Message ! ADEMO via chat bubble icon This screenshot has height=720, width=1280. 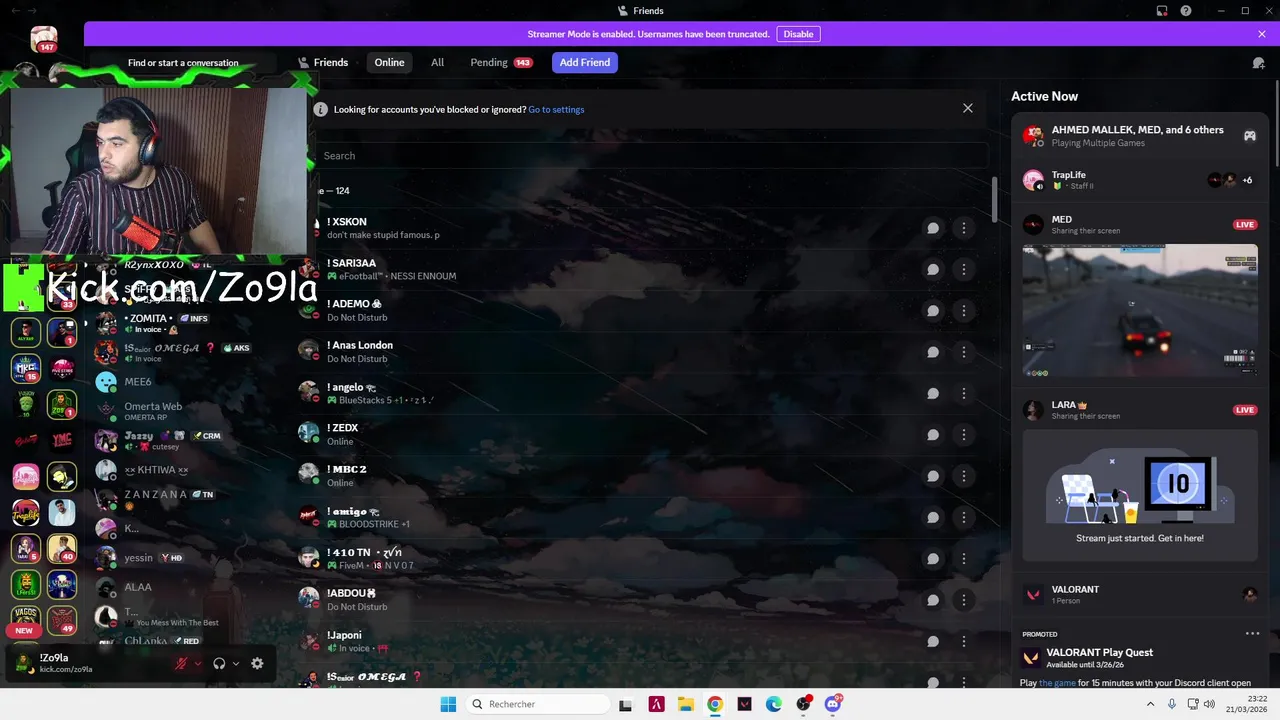coord(933,311)
